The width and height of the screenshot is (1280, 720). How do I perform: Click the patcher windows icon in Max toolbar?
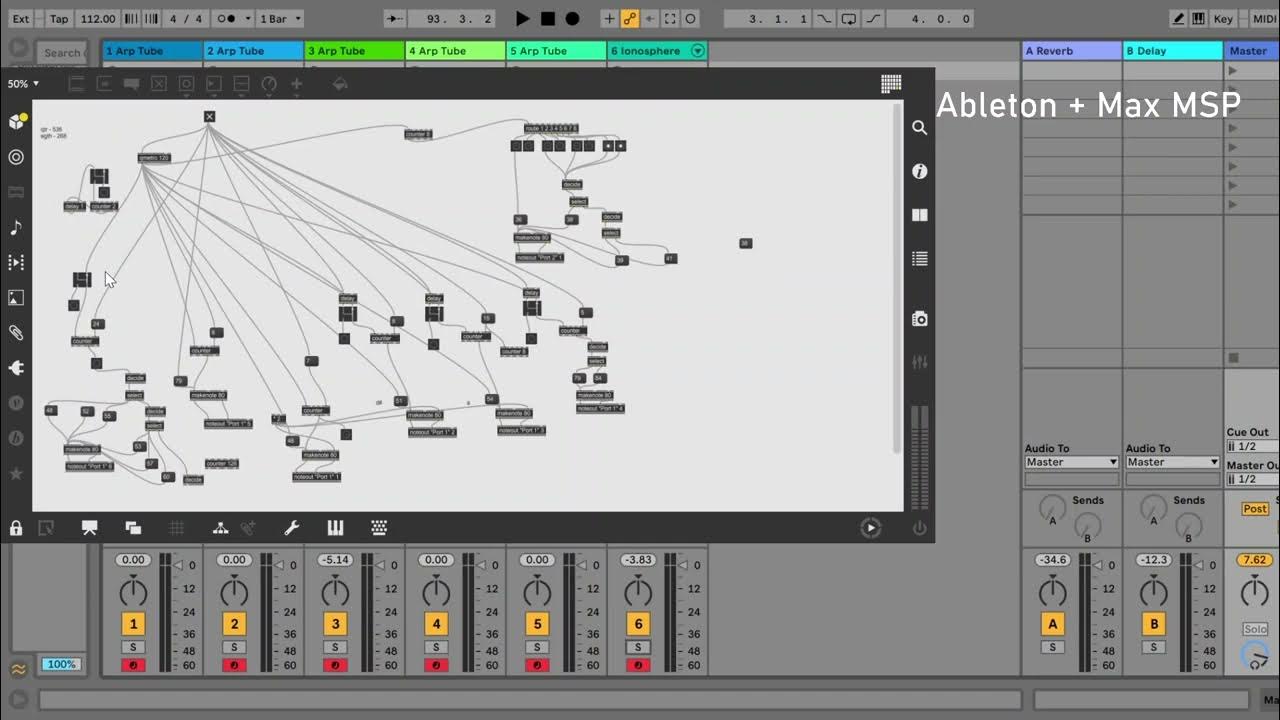click(133, 528)
